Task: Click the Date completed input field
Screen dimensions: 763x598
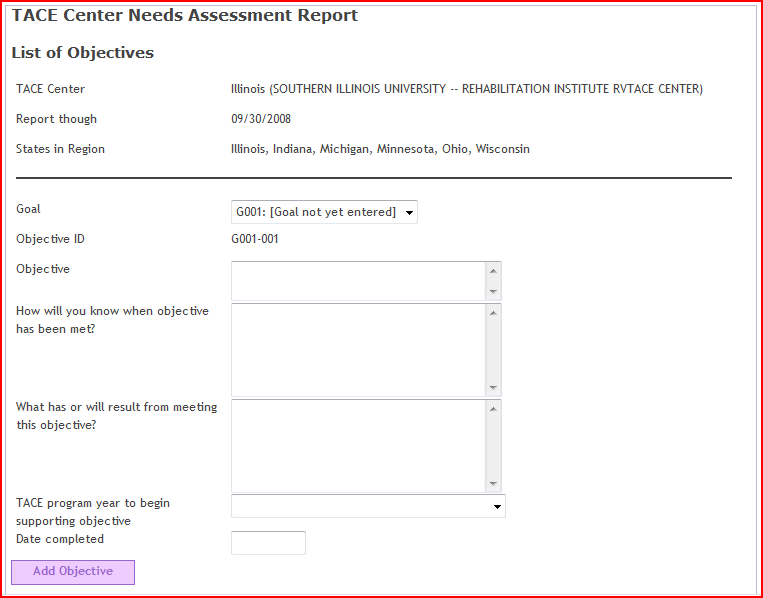Action: (x=268, y=543)
